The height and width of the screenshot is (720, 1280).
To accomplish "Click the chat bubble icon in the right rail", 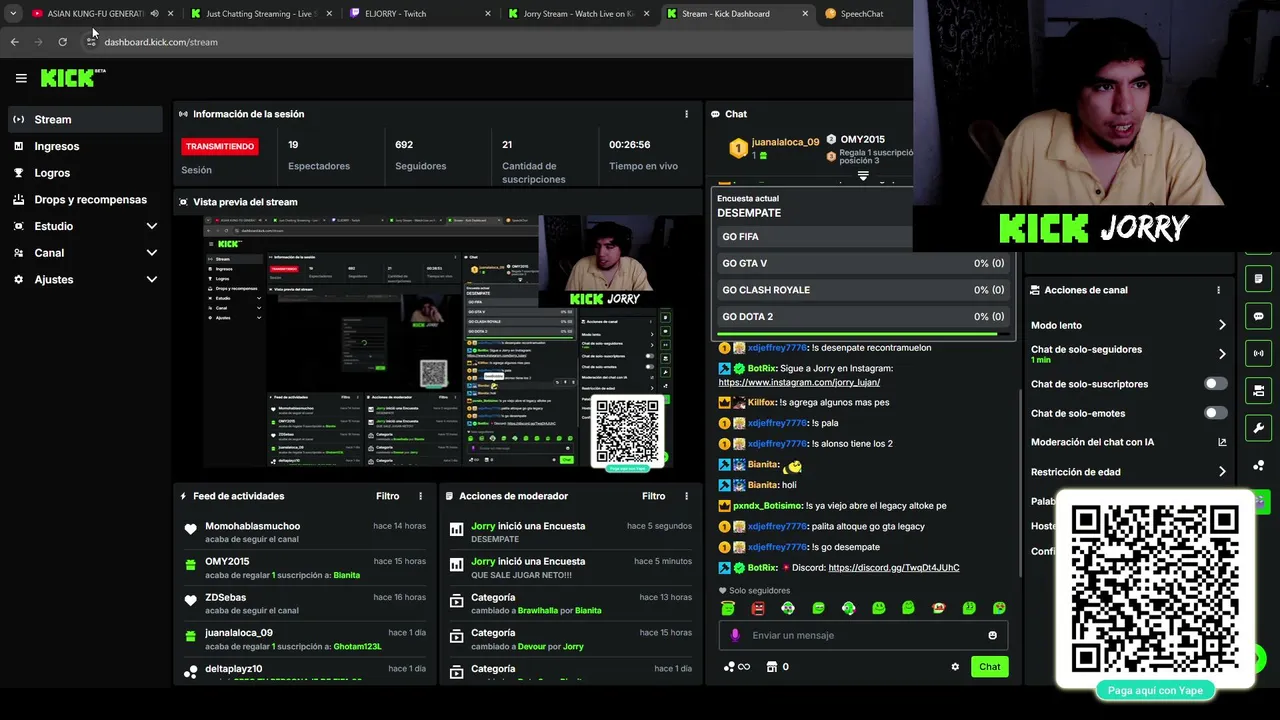I will coord(1258,316).
